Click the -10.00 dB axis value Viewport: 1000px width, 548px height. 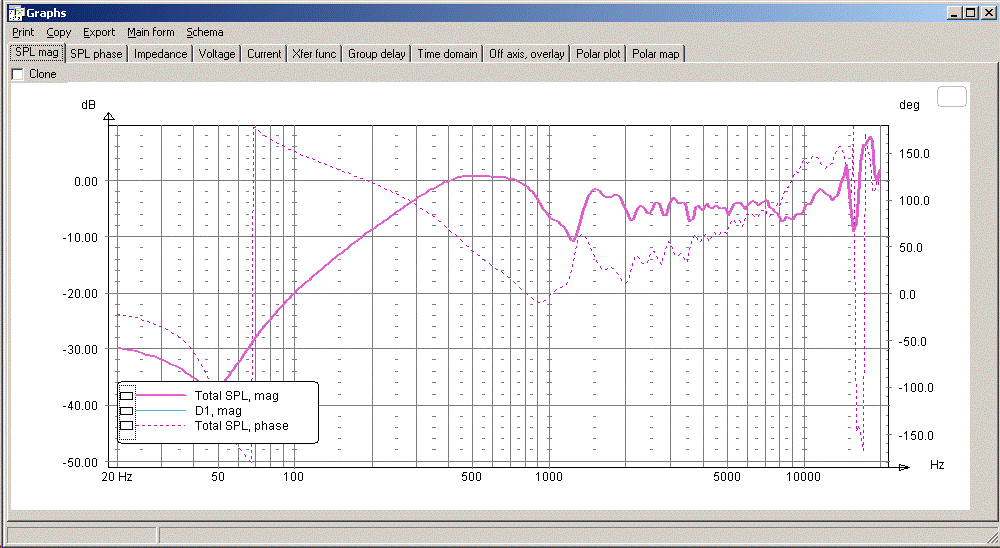click(x=80, y=237)
